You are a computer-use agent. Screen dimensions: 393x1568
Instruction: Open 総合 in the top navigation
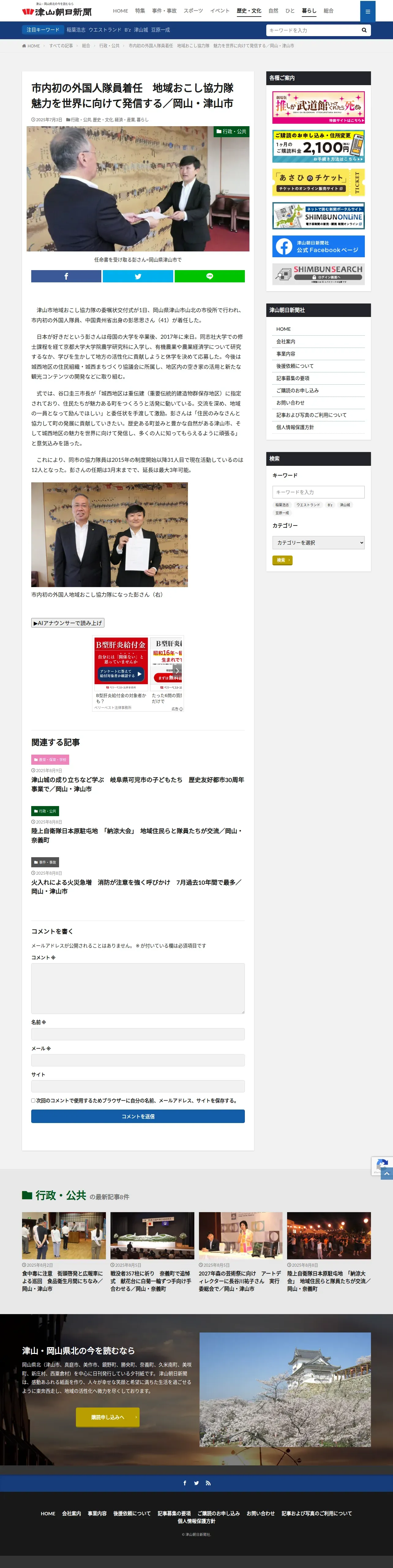point(328,11)
